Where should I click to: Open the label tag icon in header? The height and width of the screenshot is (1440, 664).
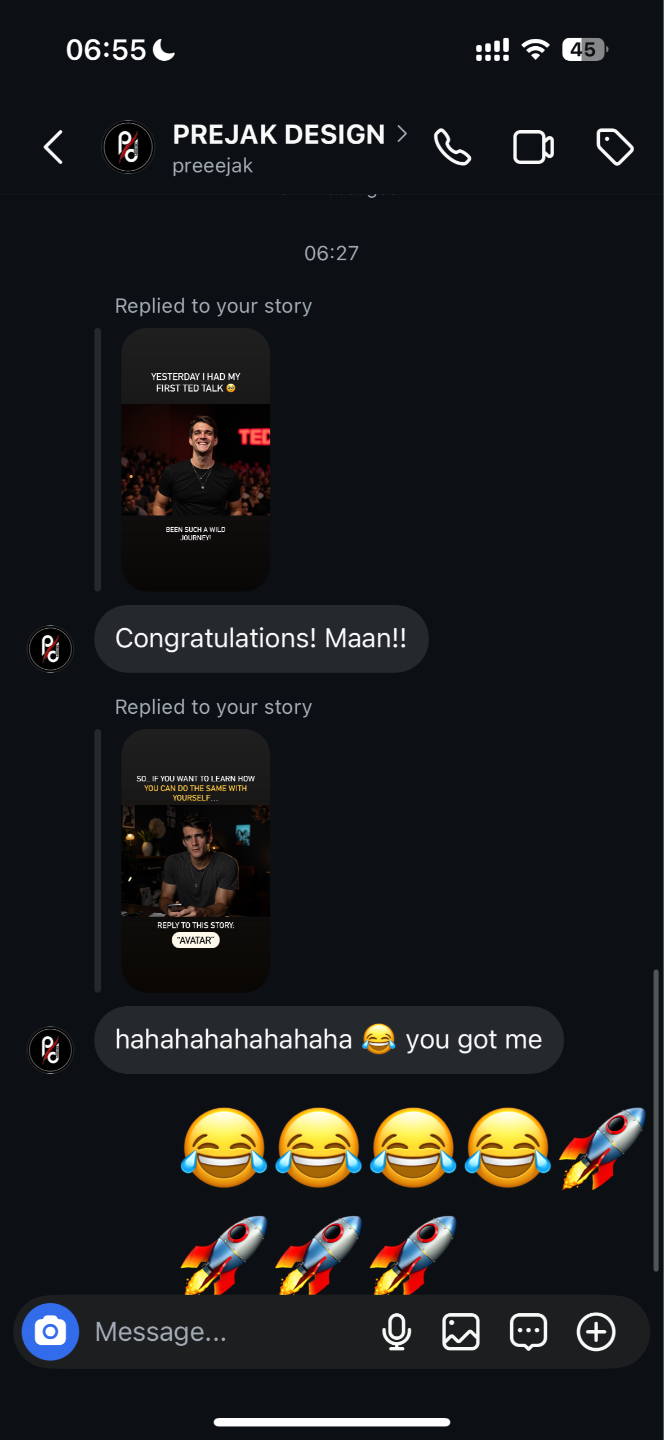point(615,148)
